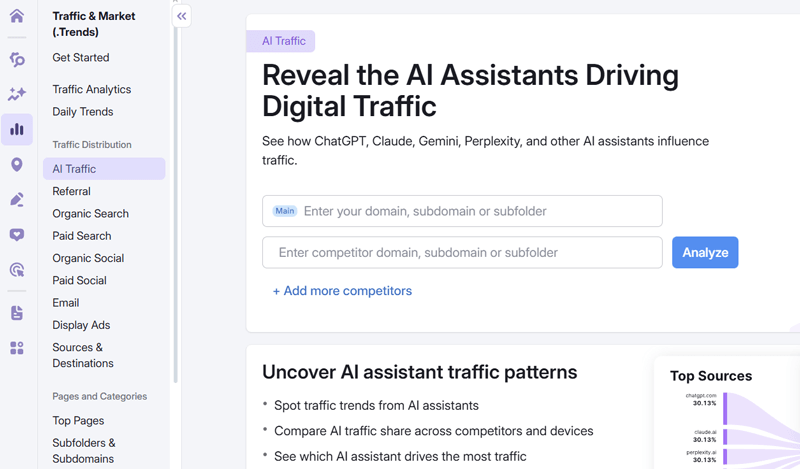Open Organic Social in sidebar
This screenshot has width=800, height=469.
88,258
